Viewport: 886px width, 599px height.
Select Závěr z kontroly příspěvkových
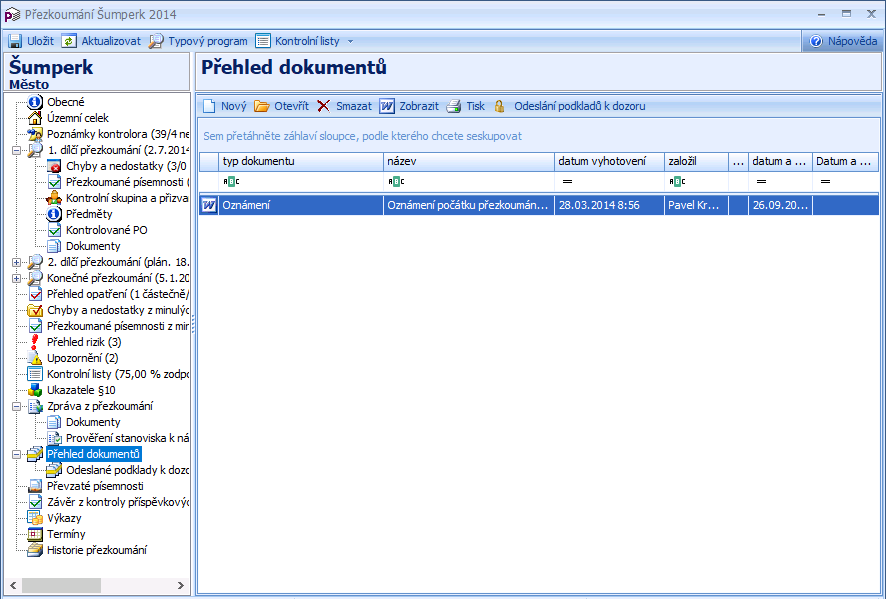pyautogui.click(x=118, y=502)
